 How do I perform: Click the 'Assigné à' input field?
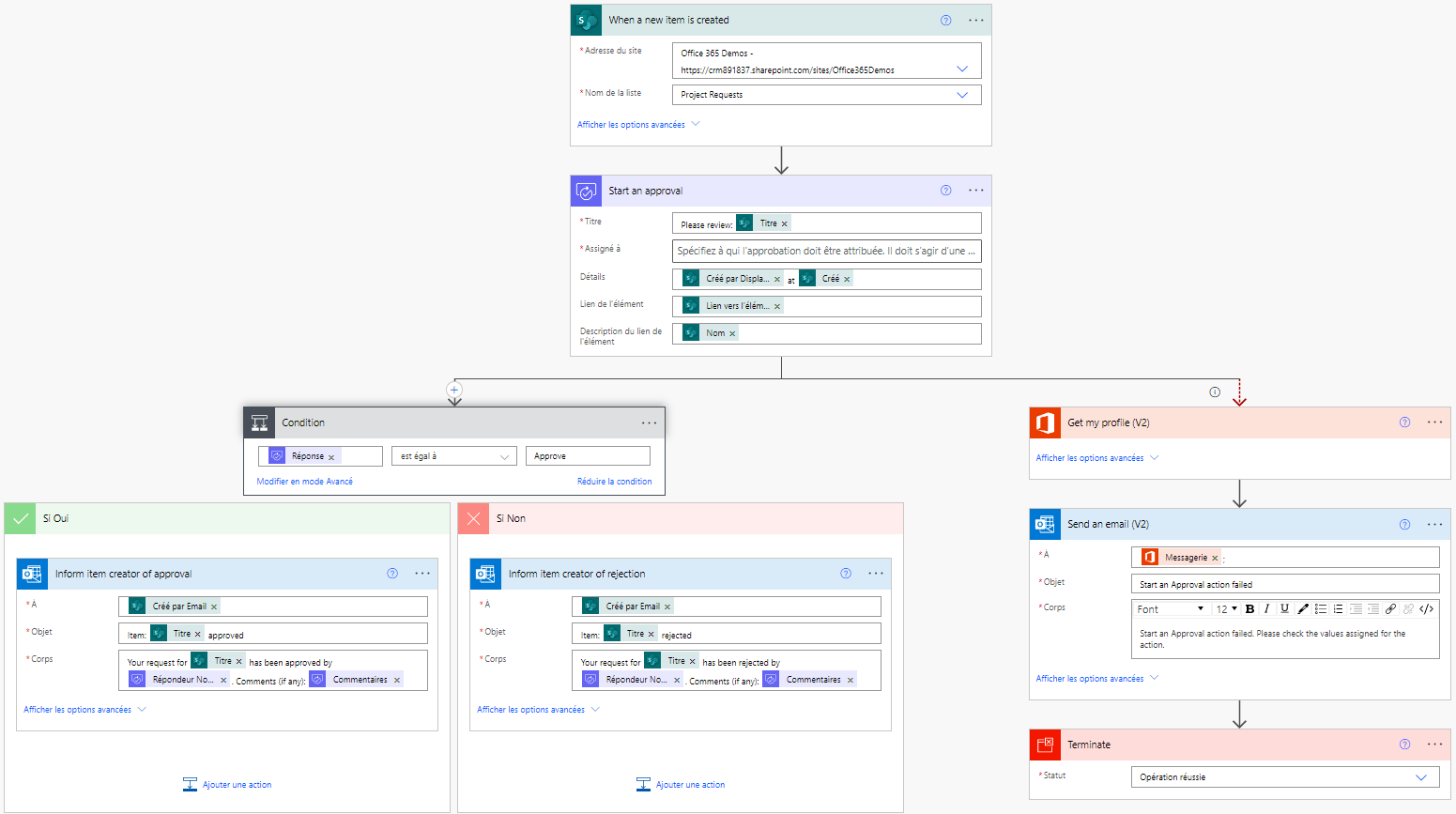tap(827, 251)
